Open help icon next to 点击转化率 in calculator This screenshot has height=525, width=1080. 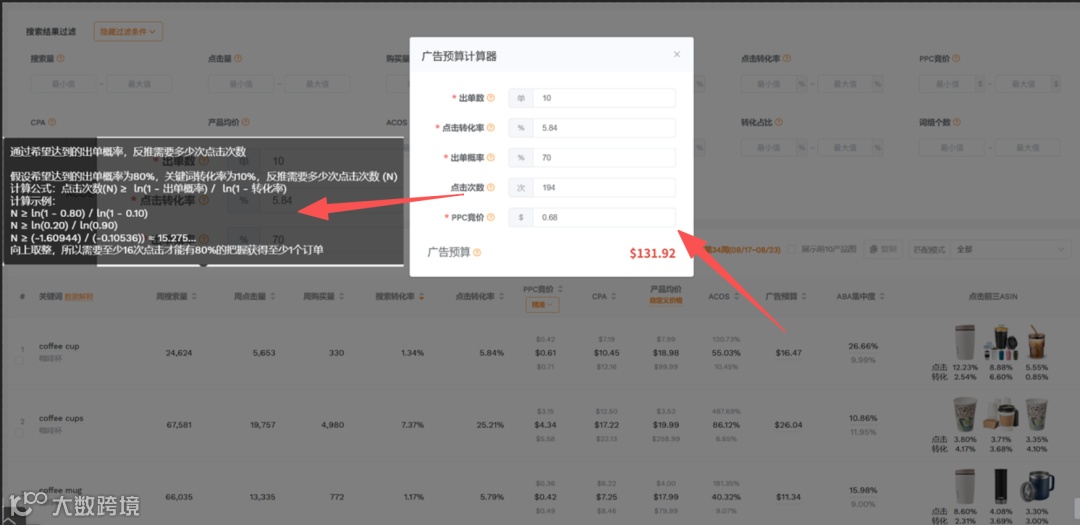coord(490,127)
